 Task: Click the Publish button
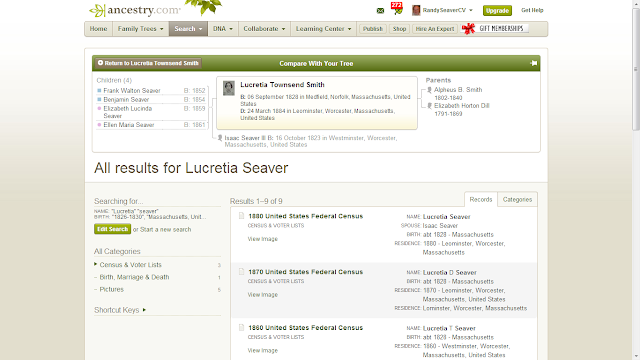pyautogui.click(x=373, y=29)
